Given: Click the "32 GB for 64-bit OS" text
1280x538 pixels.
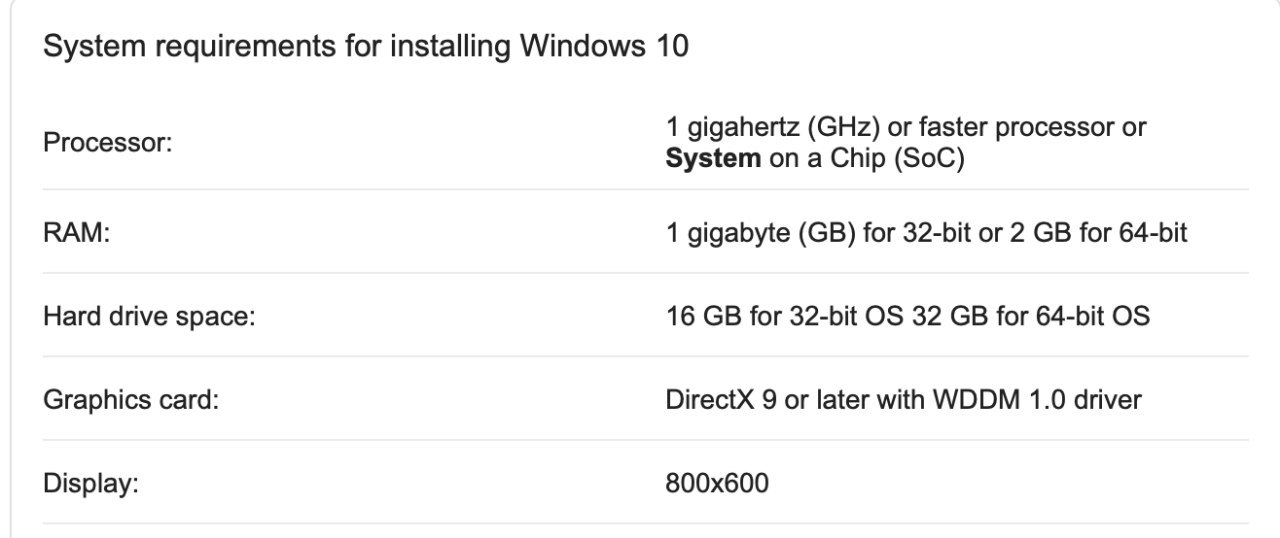Looking at the screenshot, I should point(1029,317).
